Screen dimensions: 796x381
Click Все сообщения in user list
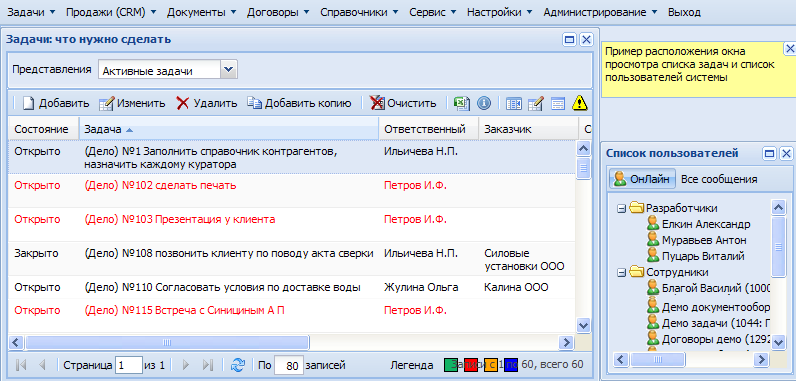click(x=719, y=179)
